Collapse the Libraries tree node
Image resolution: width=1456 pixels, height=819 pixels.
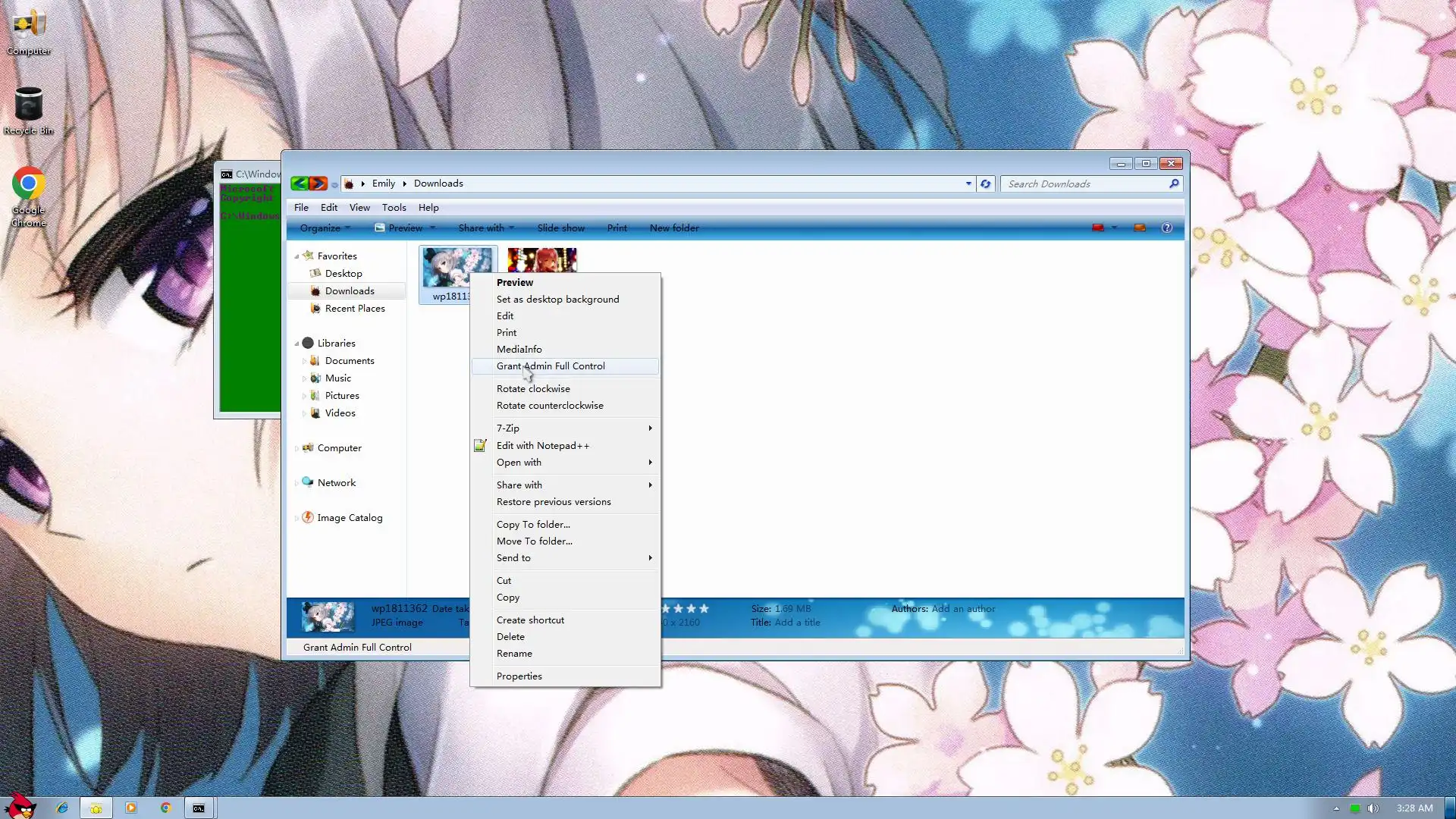(x=297, y=344)
